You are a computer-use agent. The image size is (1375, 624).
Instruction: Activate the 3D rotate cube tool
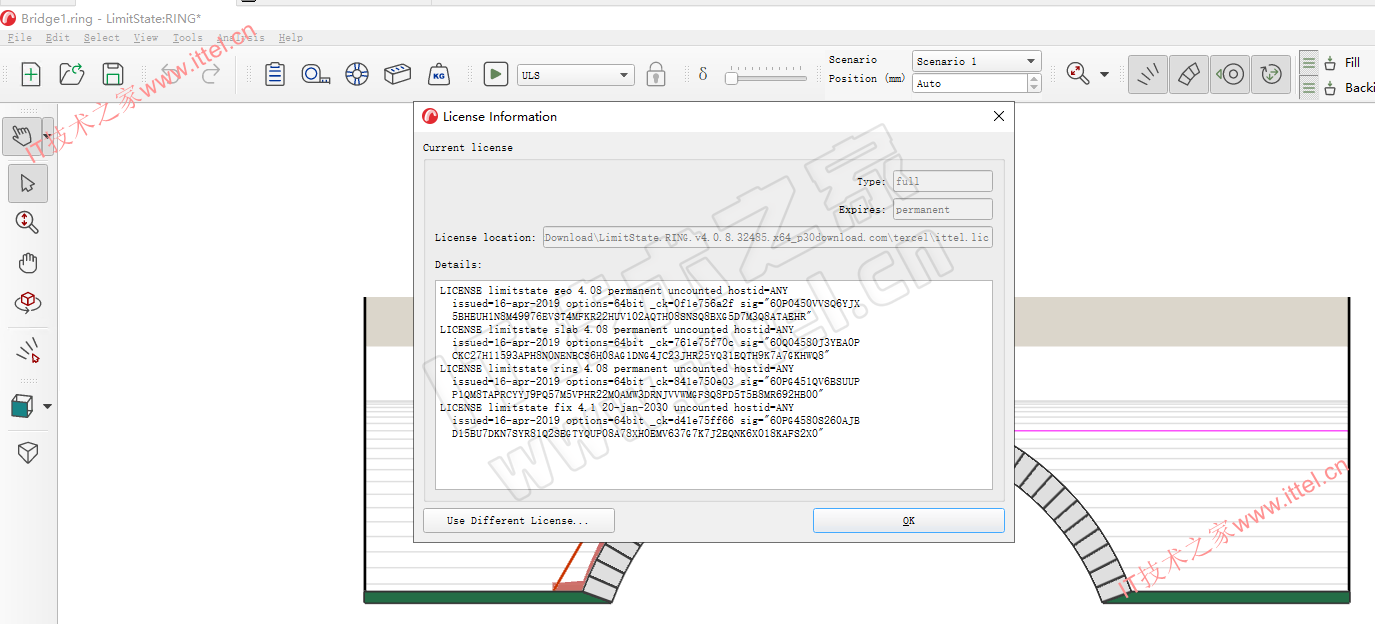(28, 303)
